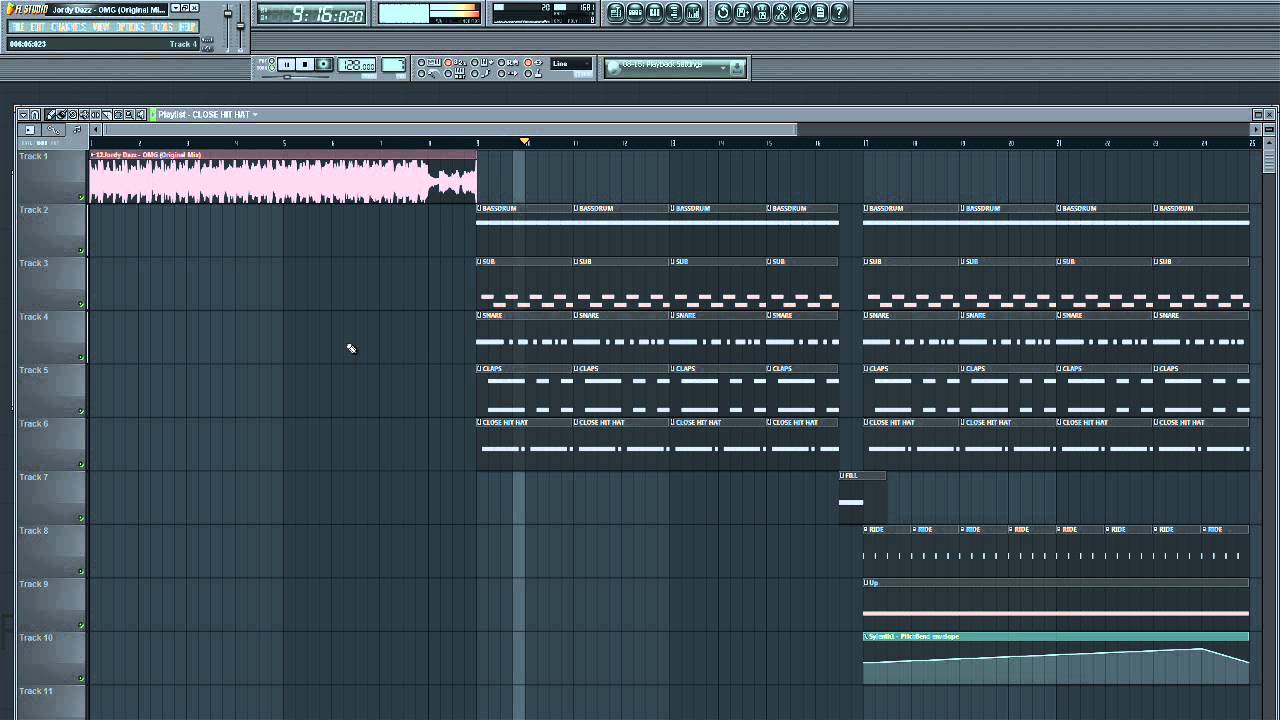Toggle the Playlist snap magnet icon
The image size is (1280, 720).
pos(35,114)
